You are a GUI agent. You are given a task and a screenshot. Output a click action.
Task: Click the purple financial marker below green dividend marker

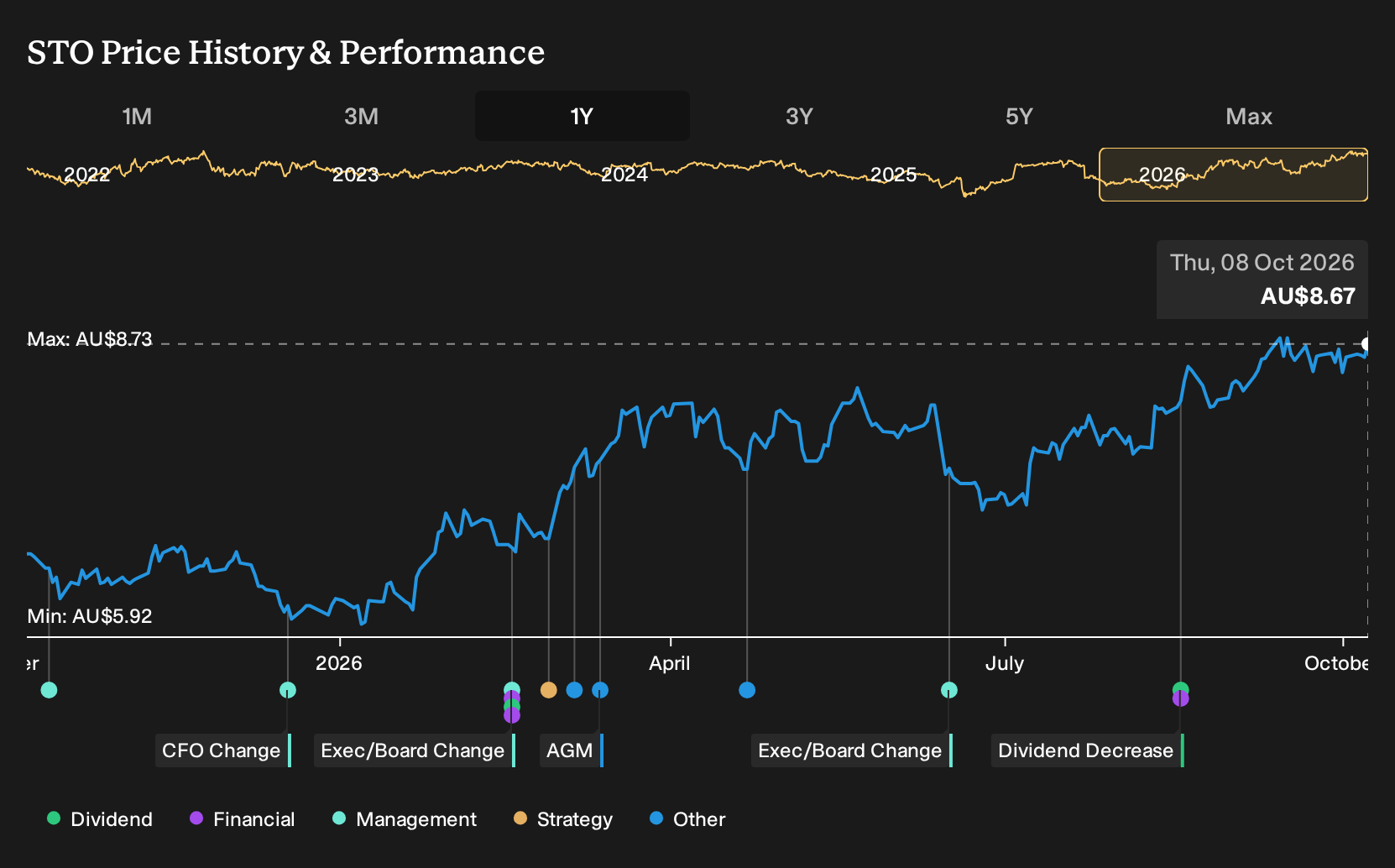point(1181,698)
